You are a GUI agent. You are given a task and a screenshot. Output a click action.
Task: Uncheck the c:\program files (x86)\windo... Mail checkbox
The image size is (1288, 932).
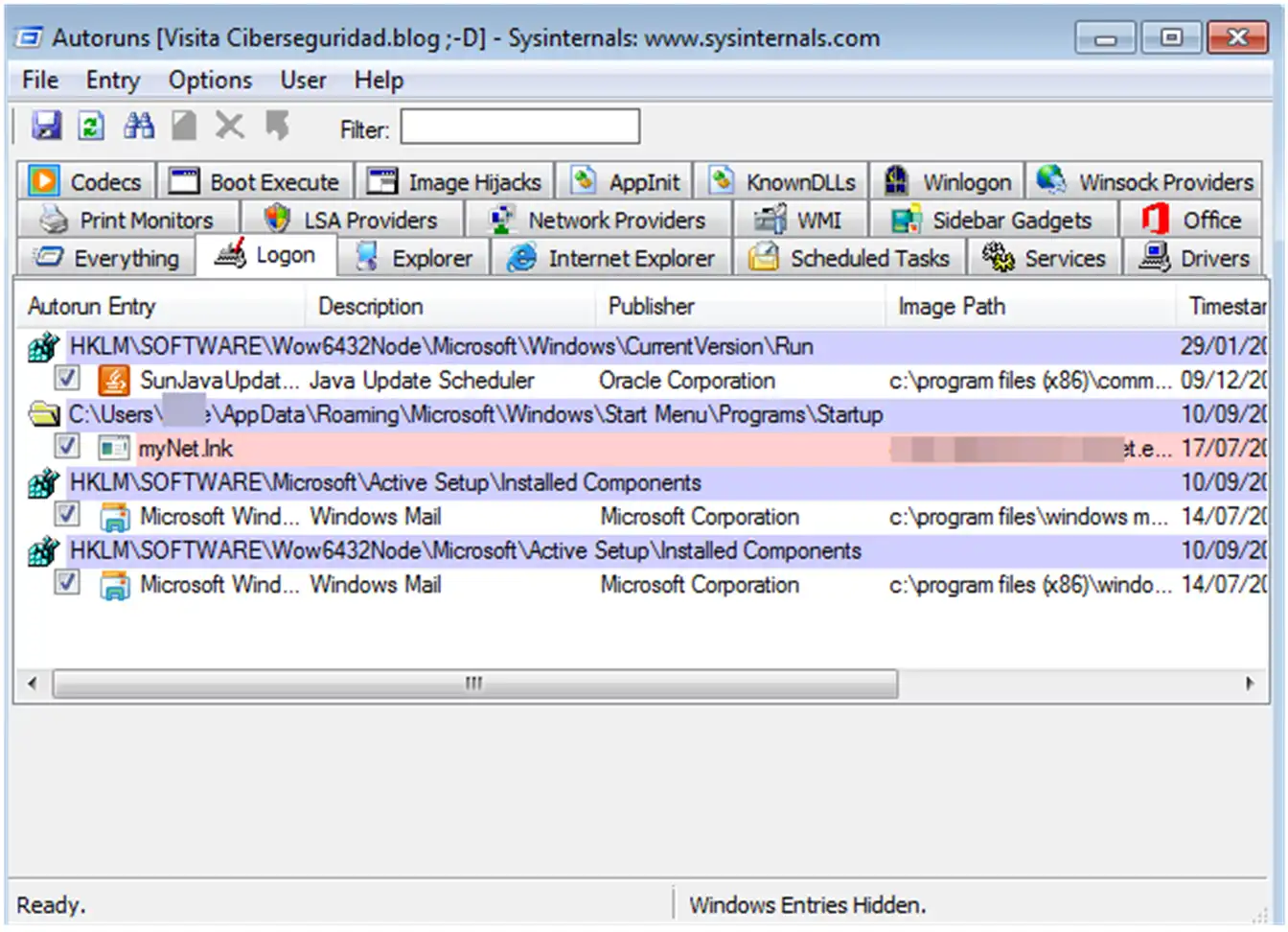click(67, 582)
